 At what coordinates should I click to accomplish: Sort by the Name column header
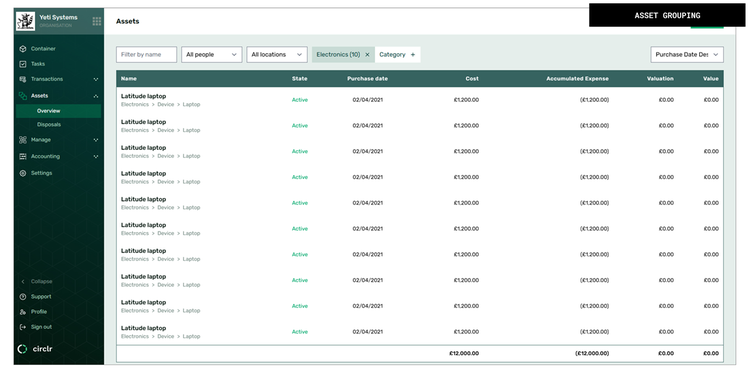tap(129, 78)
